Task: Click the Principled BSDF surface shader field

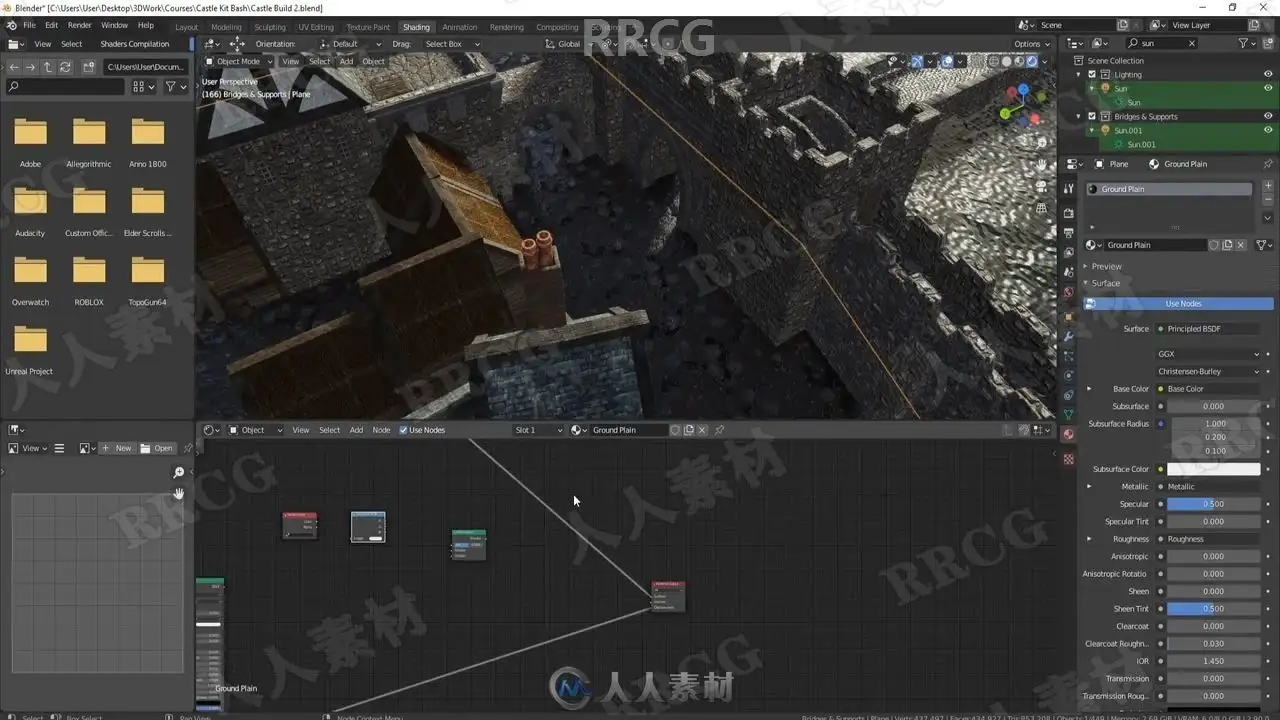Action: point(1208,329)
